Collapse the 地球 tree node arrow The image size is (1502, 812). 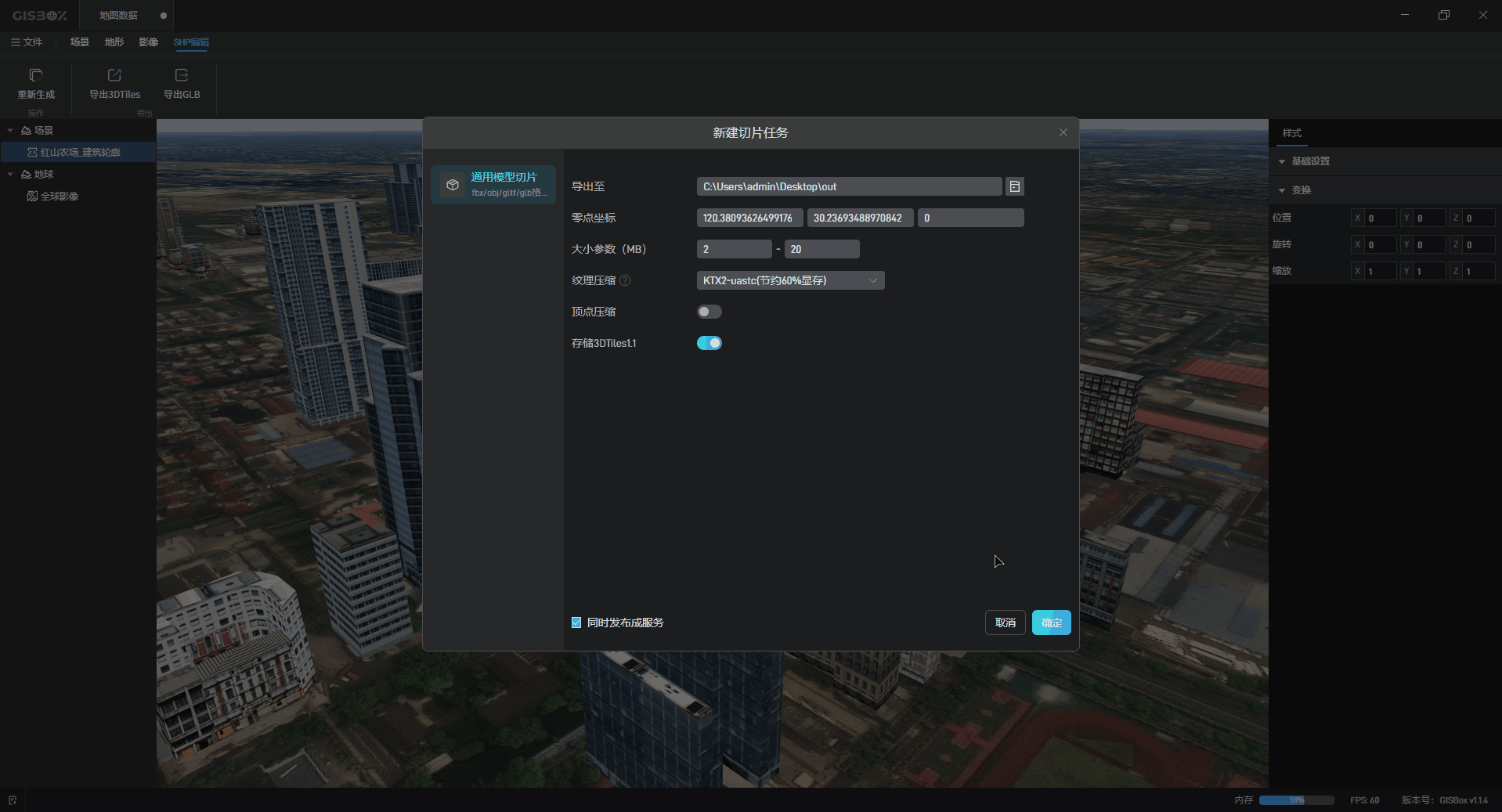coord(10,175)
